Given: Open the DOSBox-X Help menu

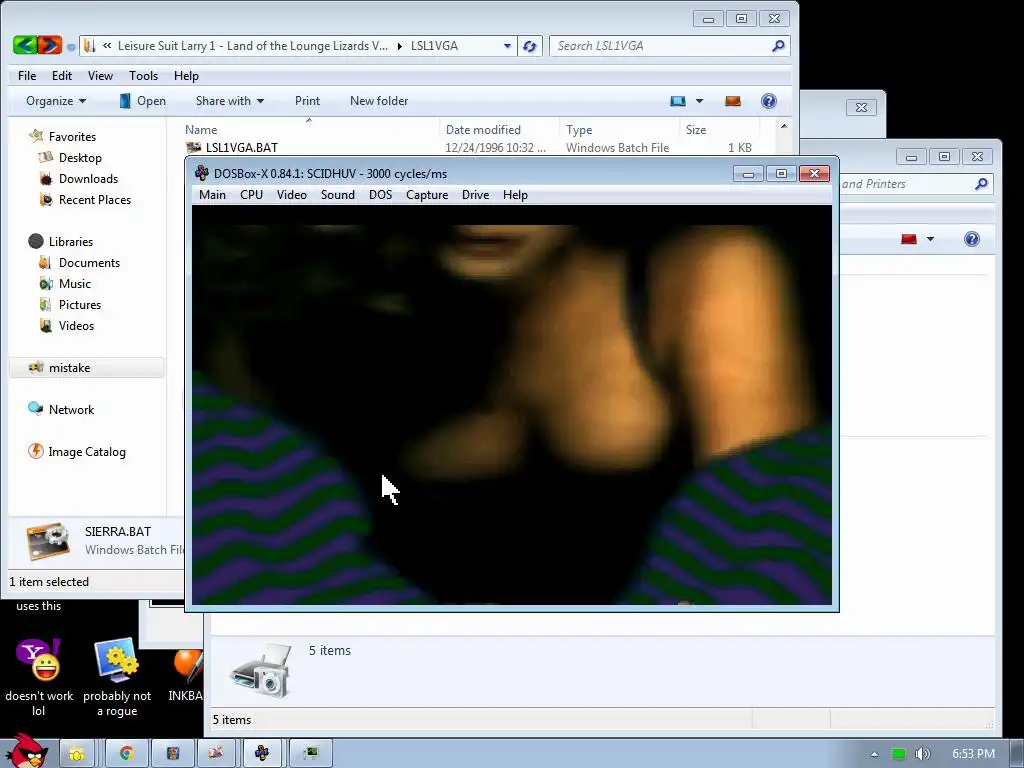Looking at the screenshot, I should coord(515,195).
